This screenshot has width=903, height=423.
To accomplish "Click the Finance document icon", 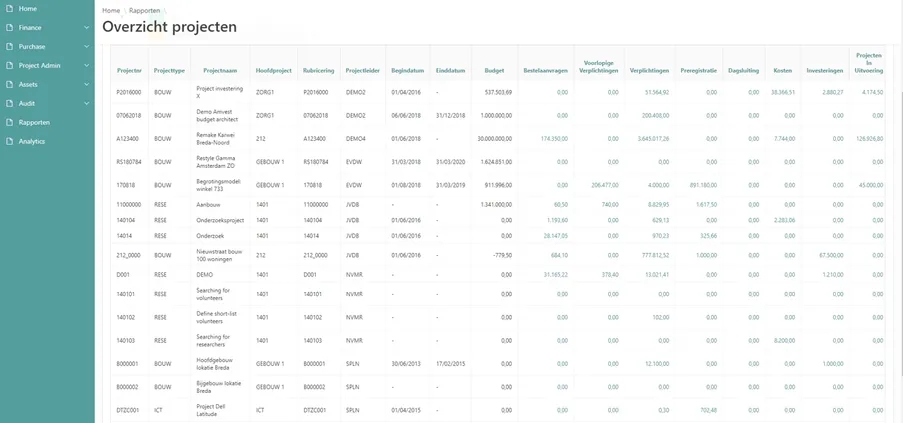I will pyautogui.click(x=9, y=28).
